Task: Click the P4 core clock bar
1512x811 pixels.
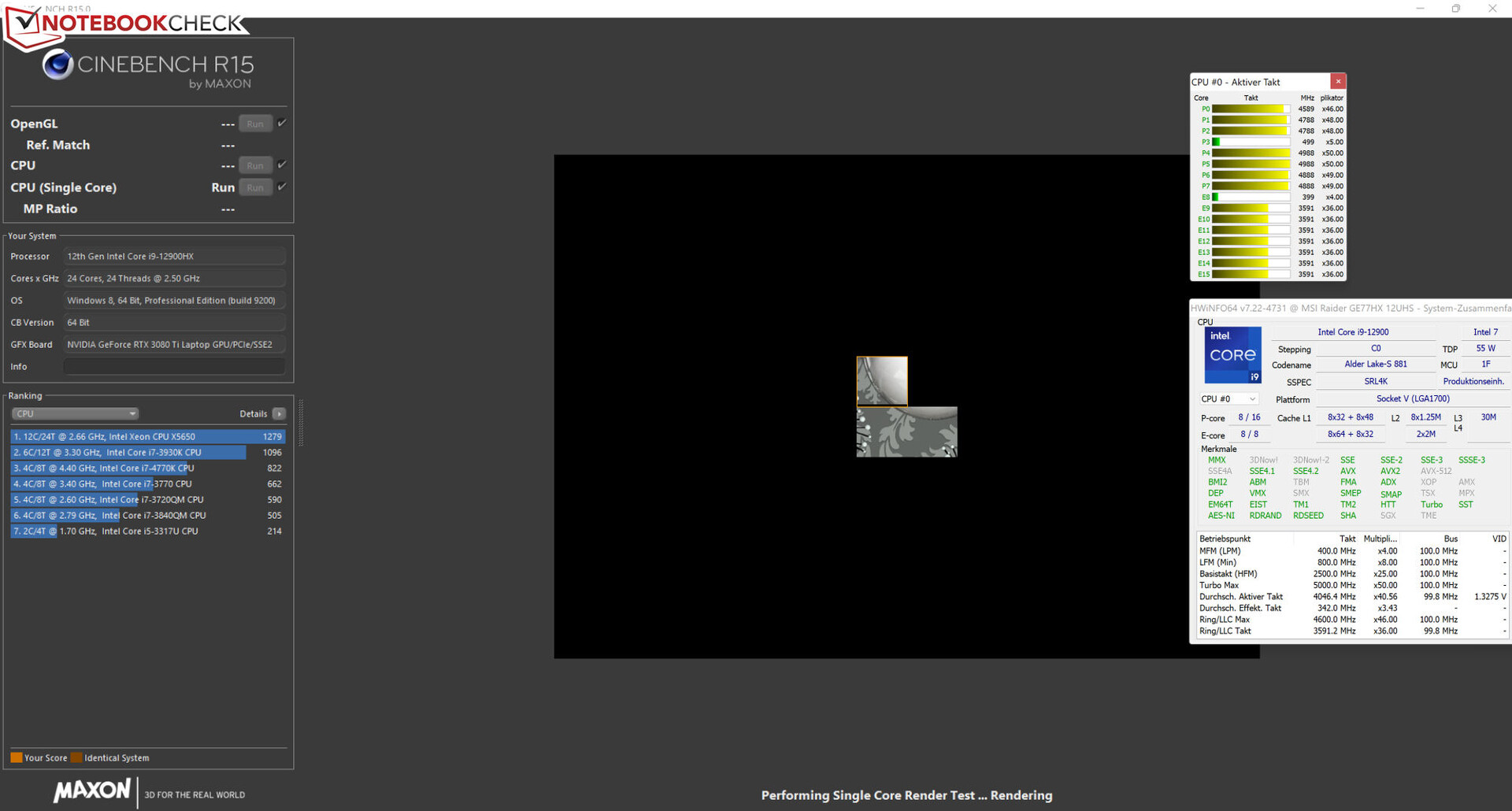Action: tap(1250, 154)
